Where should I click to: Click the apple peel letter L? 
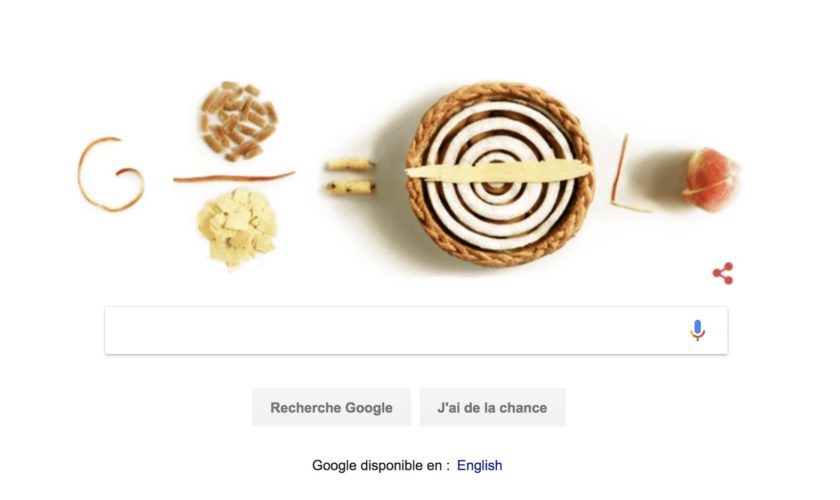[x=627, y=173]
